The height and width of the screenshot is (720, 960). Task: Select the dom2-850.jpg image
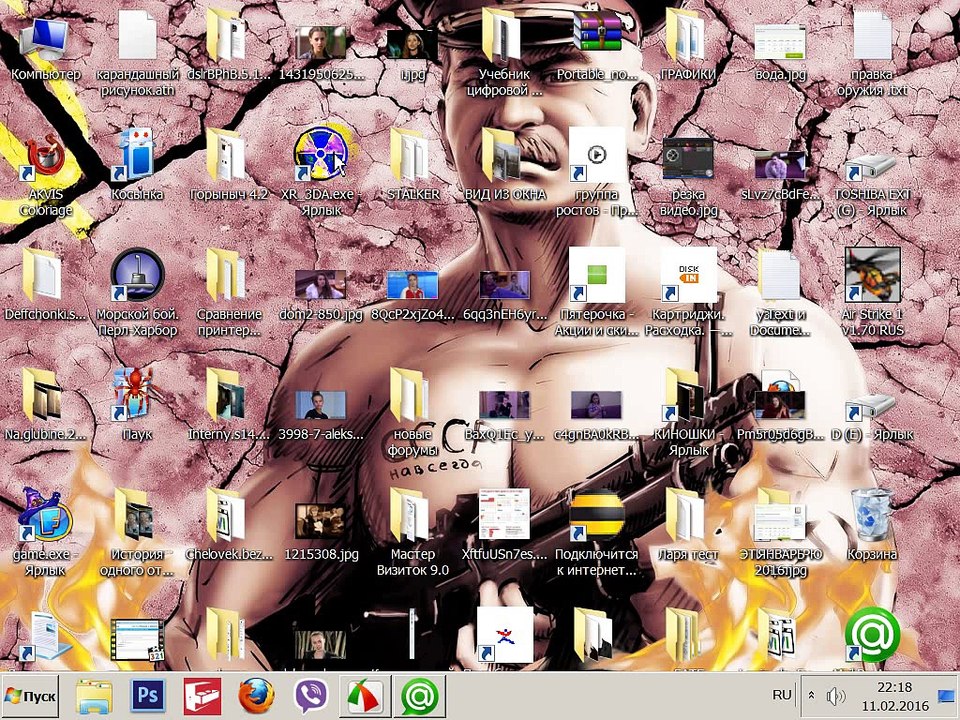[321, 285]
